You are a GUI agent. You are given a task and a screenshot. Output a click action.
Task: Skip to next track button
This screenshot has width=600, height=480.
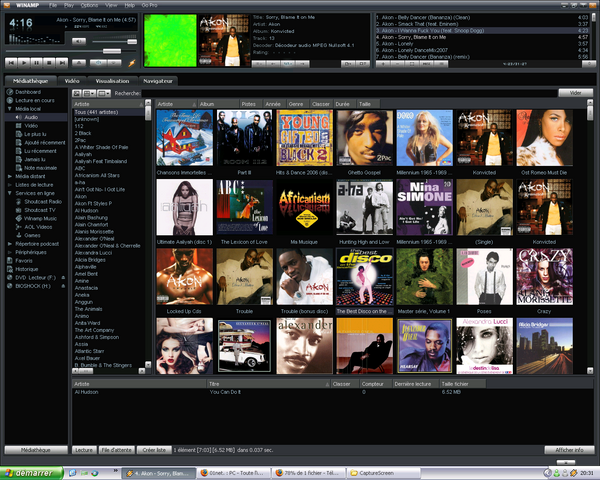[x=62, y=62]
